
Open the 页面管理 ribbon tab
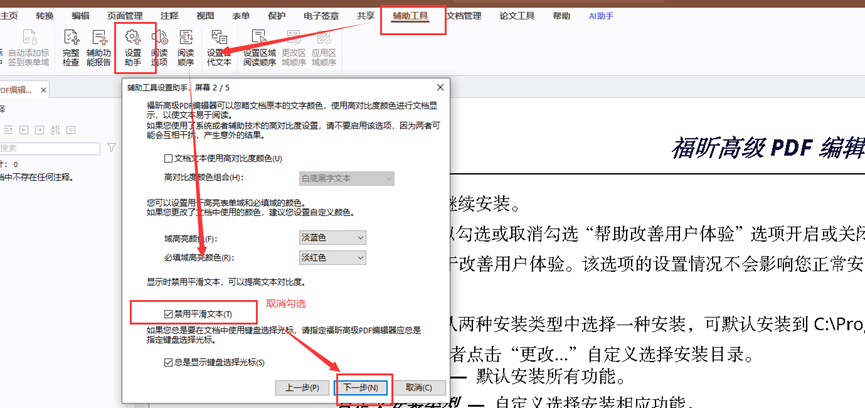pos(124,17)
